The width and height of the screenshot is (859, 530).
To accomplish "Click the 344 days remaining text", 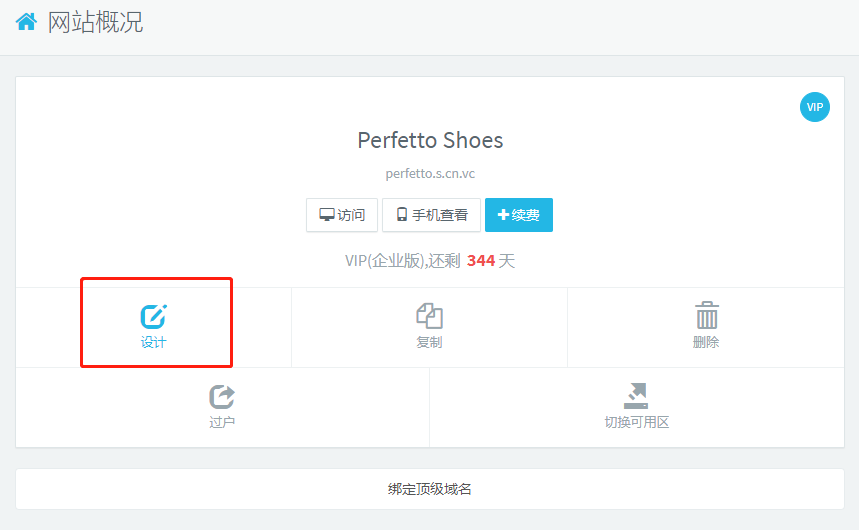I will 481,261.
